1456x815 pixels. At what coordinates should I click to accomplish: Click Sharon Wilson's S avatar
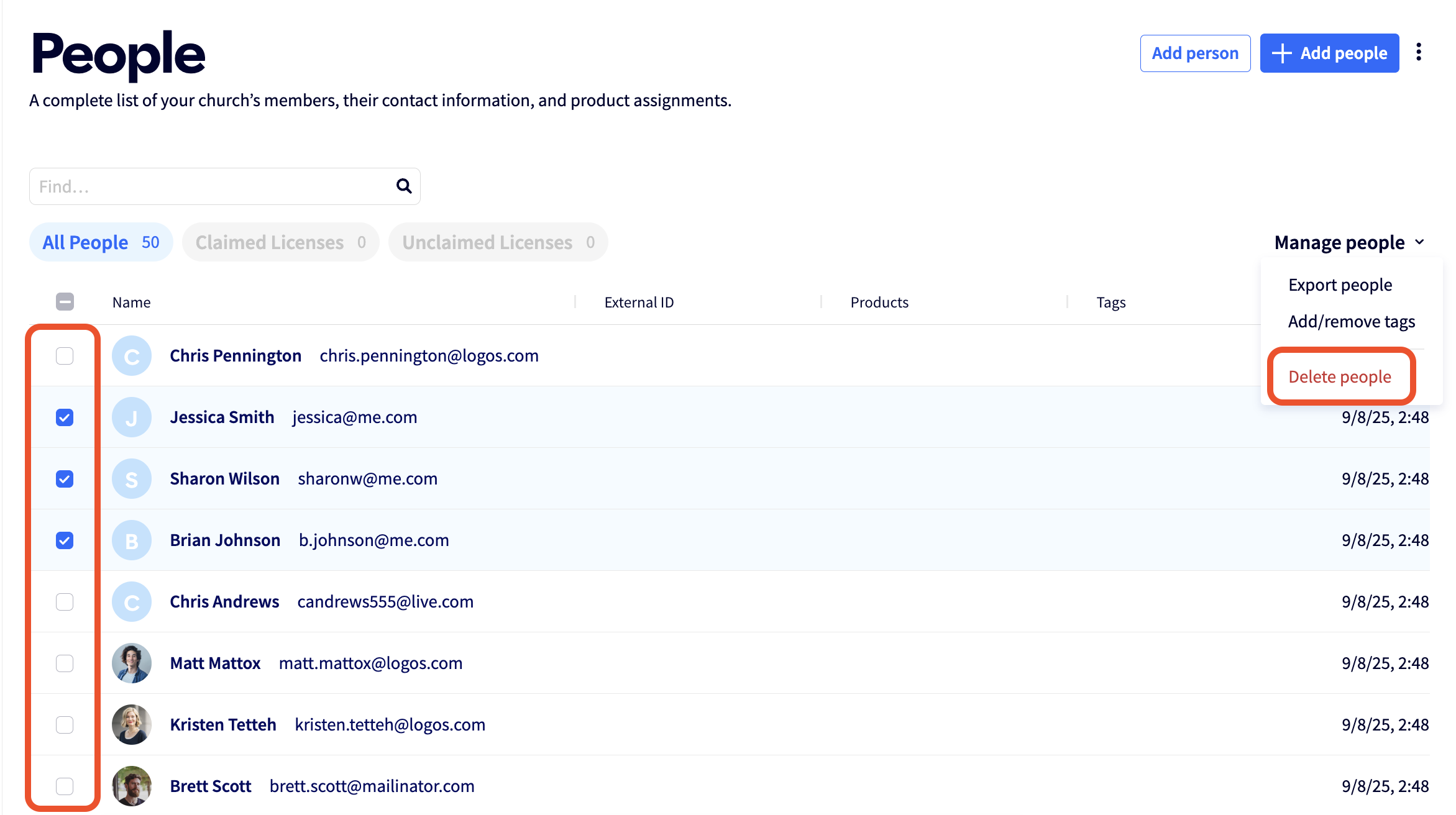click(x=132, y=479)
